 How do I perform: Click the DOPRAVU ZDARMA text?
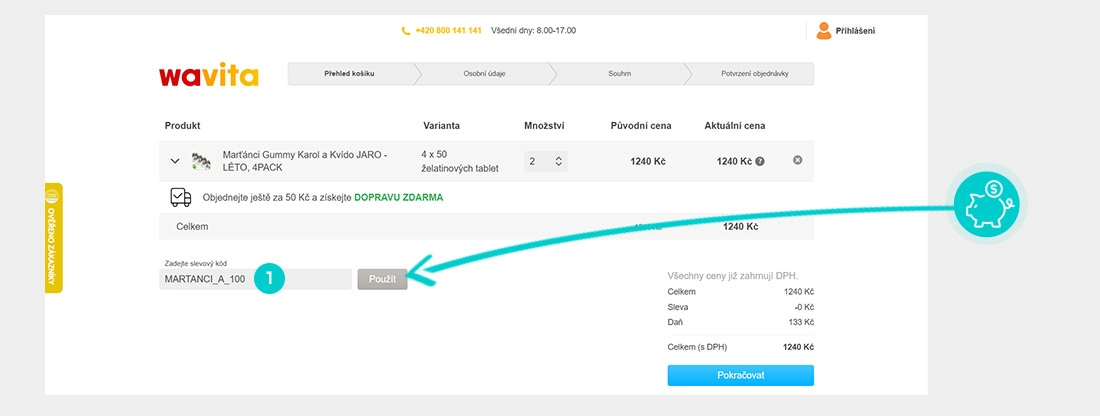point(398,198)
